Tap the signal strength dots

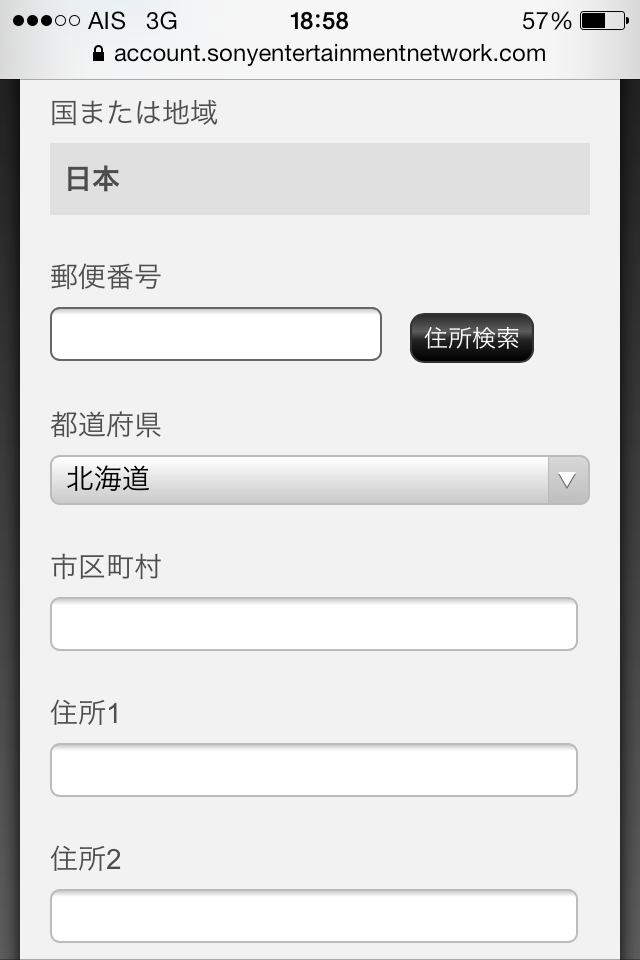[x=46, y=20]
